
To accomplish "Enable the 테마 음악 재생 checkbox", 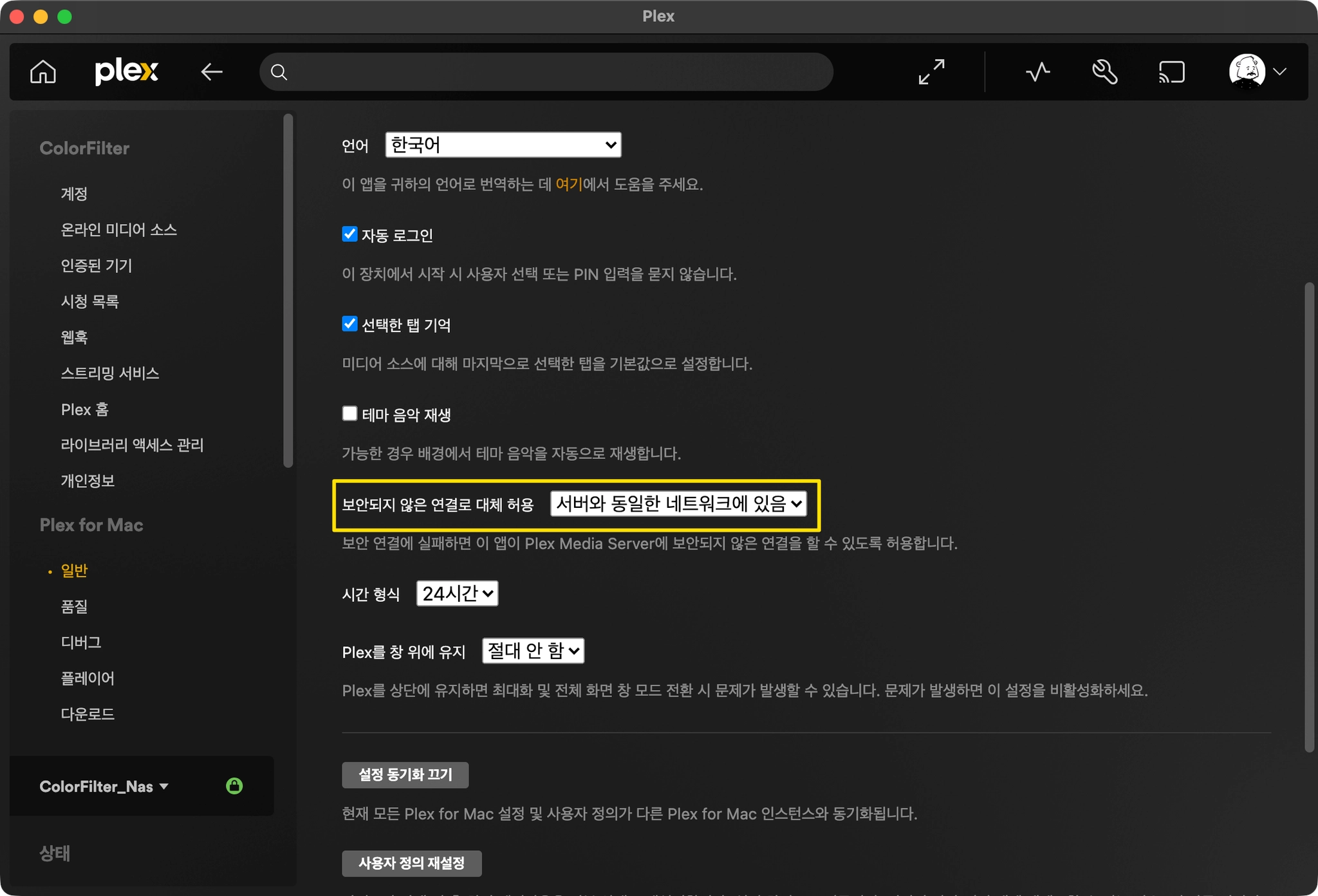I will 349,413.
